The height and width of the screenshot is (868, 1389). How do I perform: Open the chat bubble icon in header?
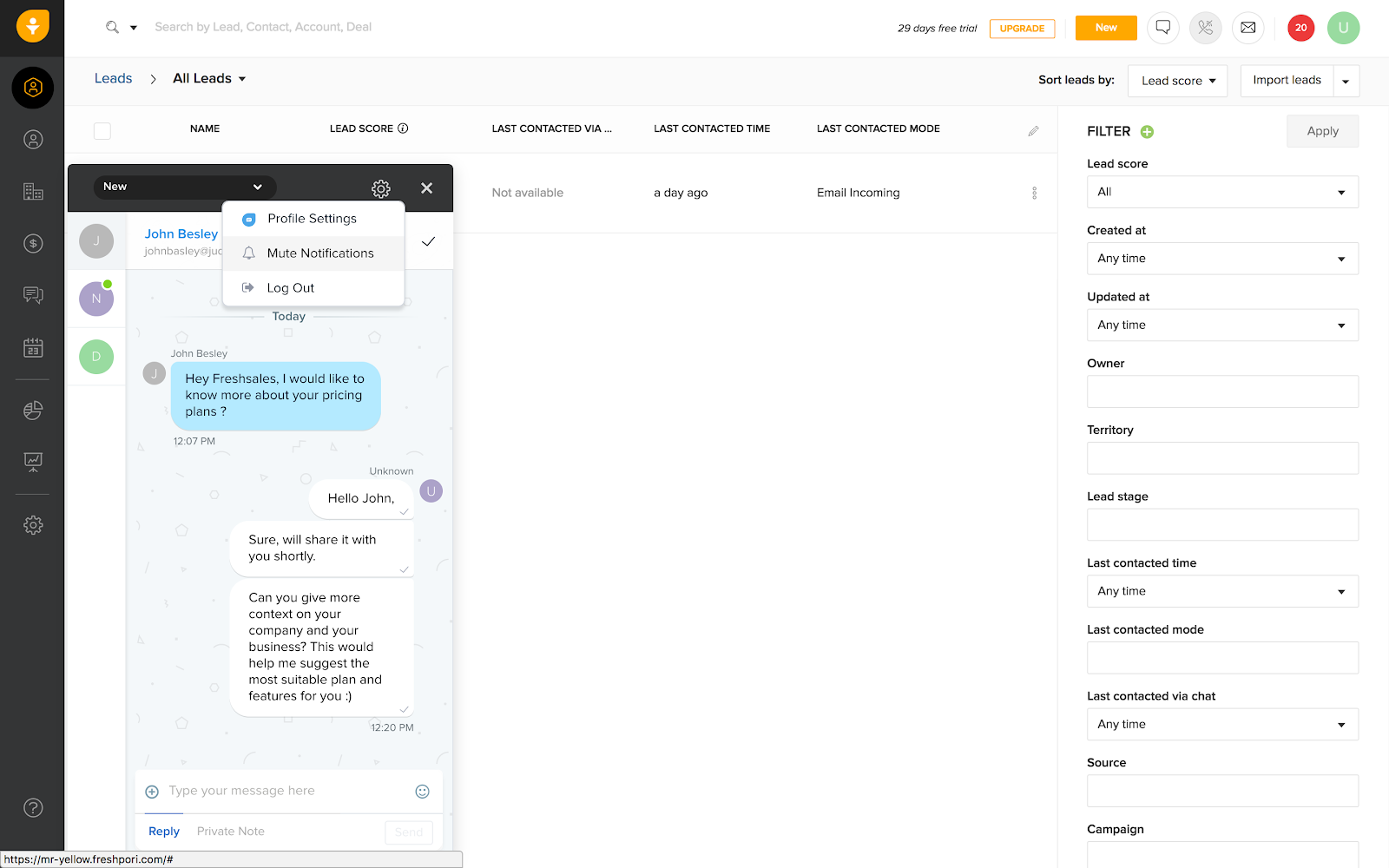1163,28
